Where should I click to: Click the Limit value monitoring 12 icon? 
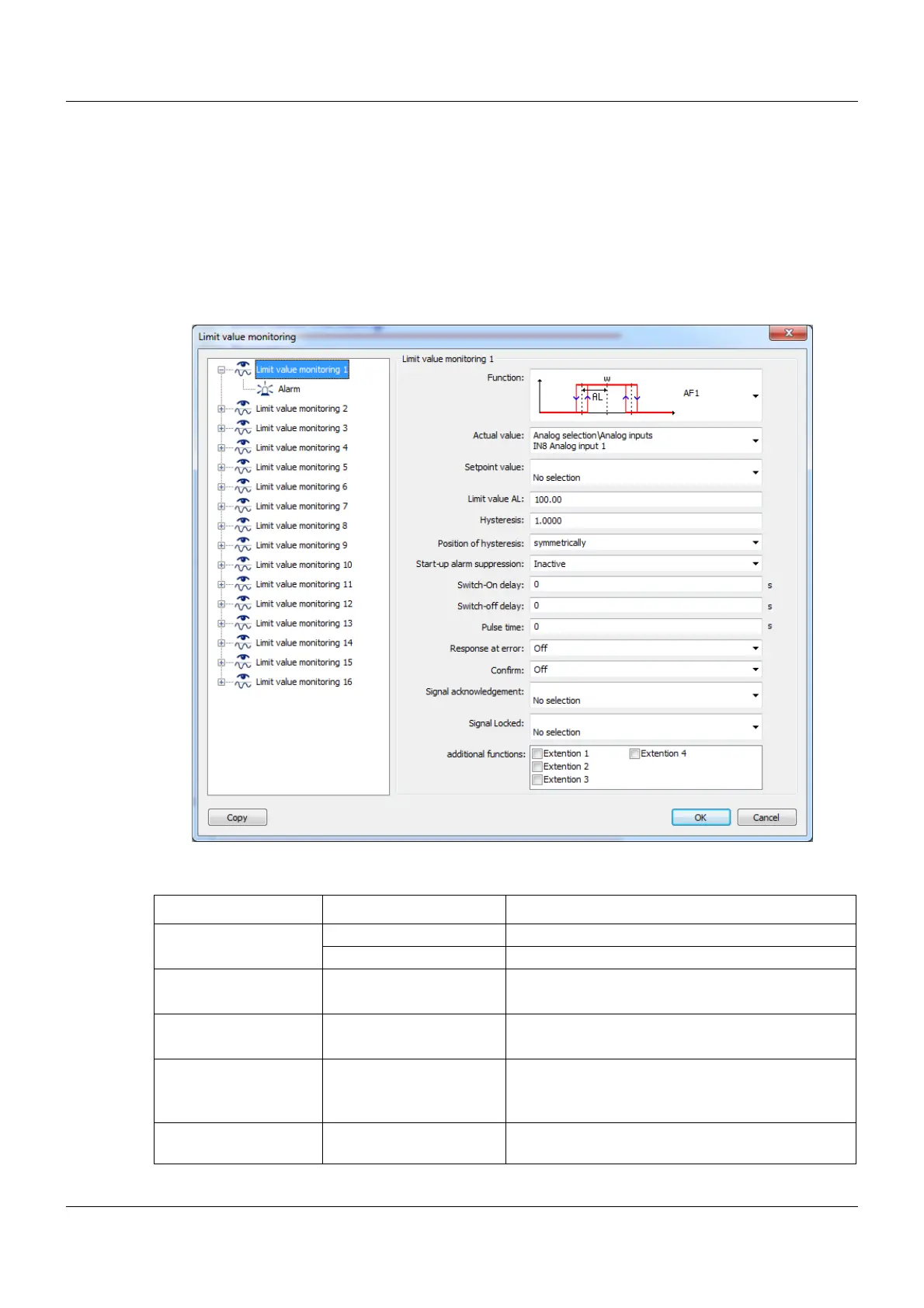243,603
